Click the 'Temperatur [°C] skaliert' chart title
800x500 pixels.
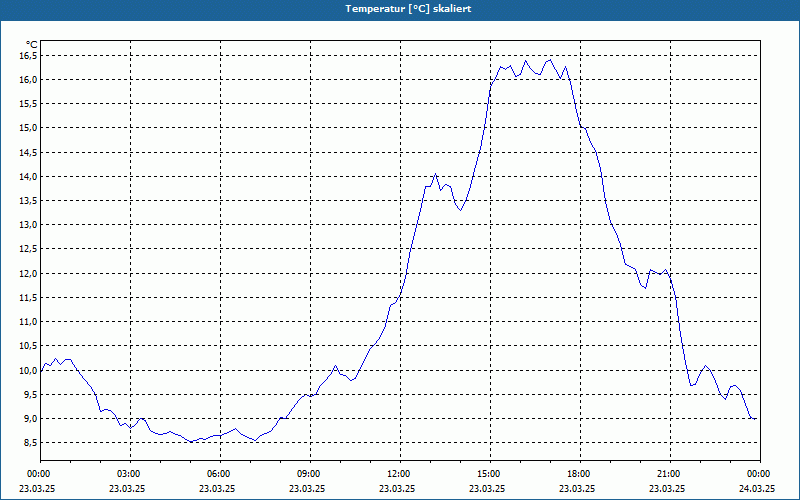[408, 9]
